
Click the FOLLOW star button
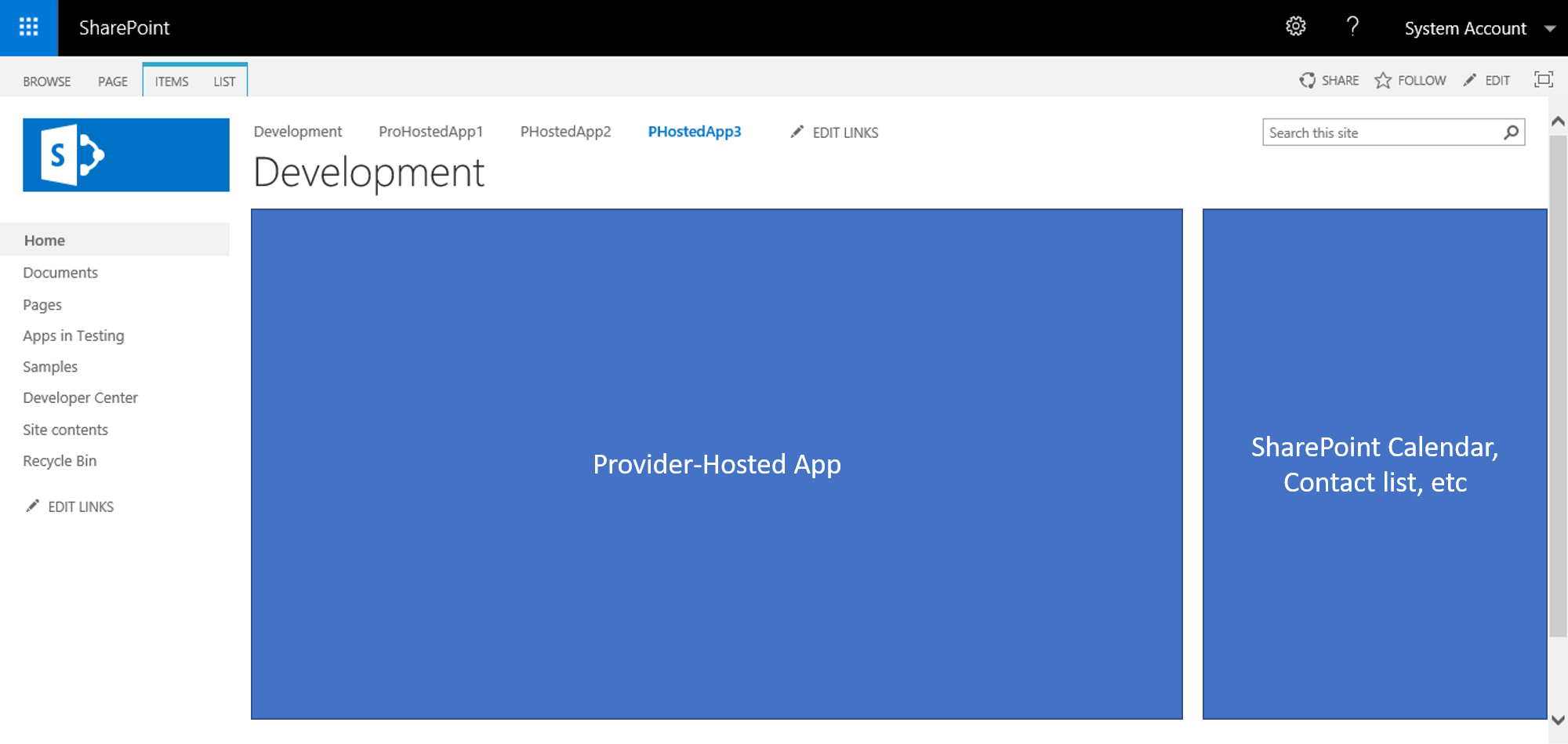pyautogui.click(x=1410, y=80)
